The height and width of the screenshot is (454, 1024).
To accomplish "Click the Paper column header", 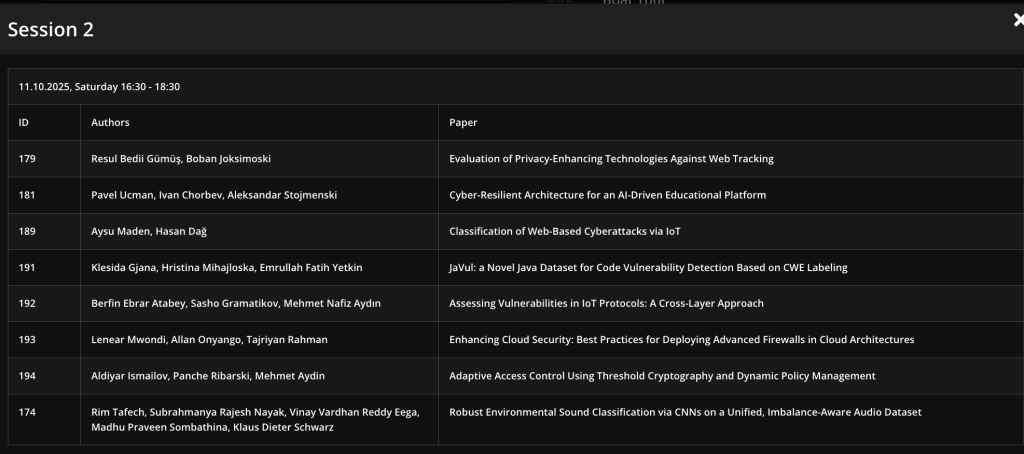I will [463, 123].
